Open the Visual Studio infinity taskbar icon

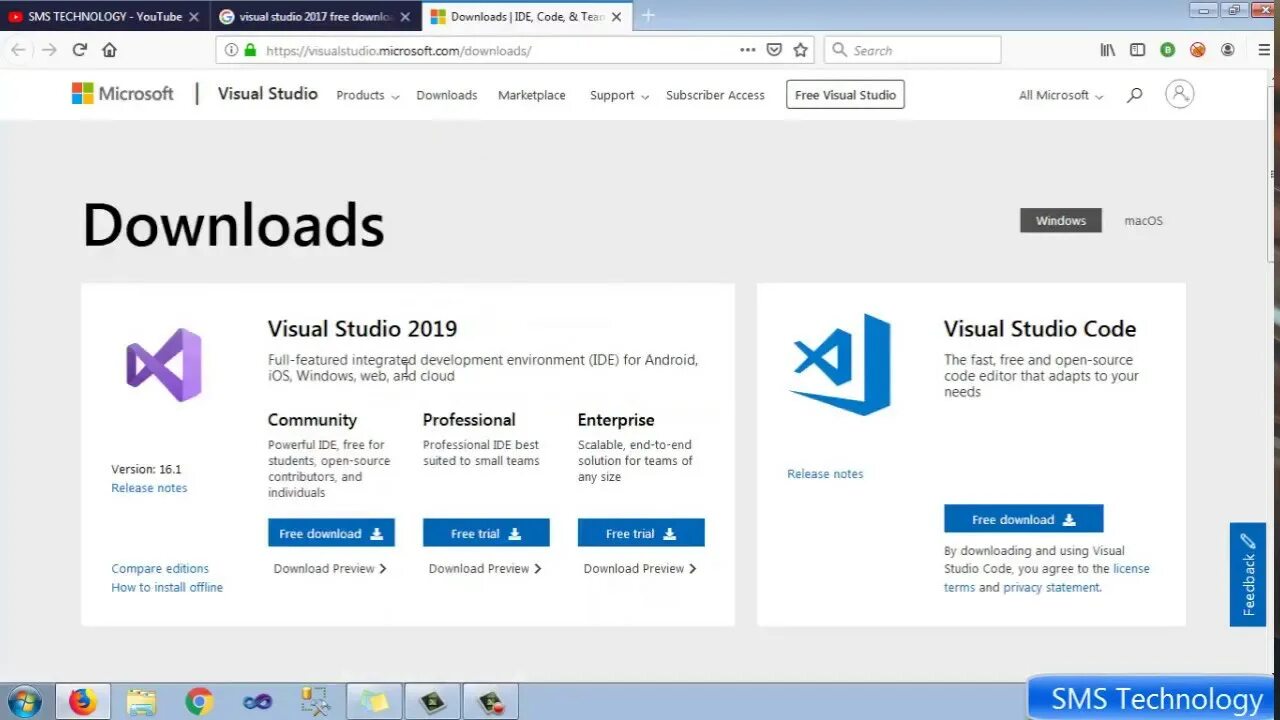pos(257,702)
